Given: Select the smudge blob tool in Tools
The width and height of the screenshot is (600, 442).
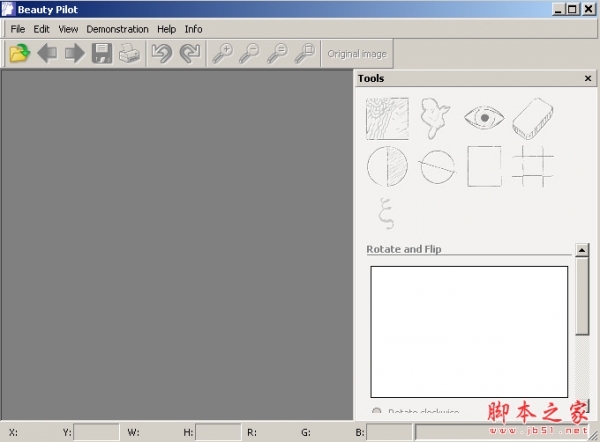Looking at the screenshot, I should coord(435,118).
